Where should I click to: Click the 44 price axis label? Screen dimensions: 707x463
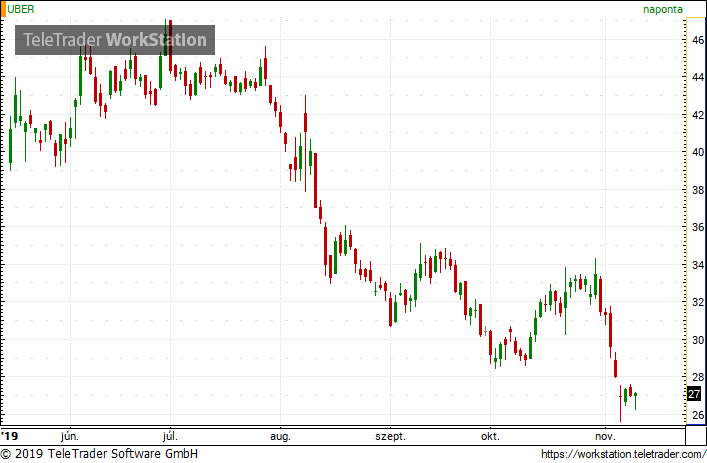[x=698, y=78]
